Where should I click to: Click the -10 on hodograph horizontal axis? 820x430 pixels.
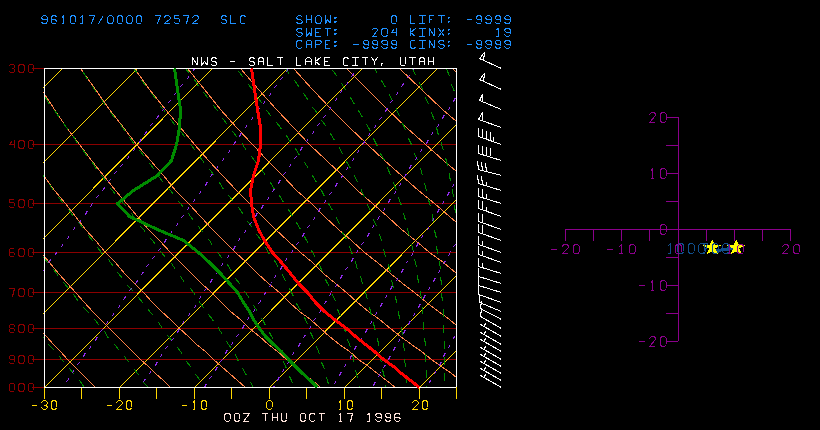622,249
